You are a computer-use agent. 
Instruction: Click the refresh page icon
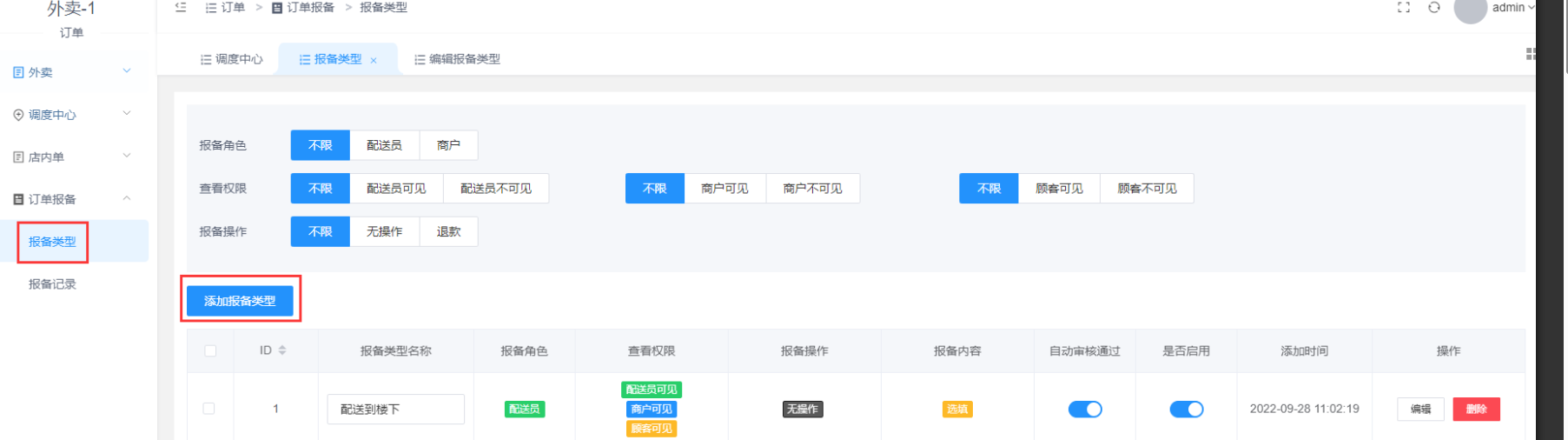tap(1434, 7)
